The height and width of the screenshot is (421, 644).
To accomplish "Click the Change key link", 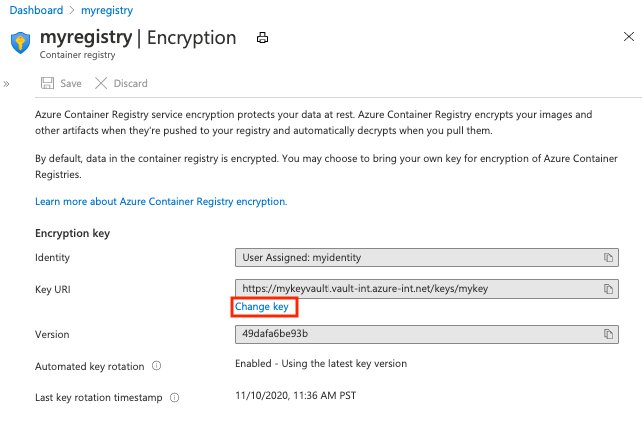I will (x=261, y=307).
